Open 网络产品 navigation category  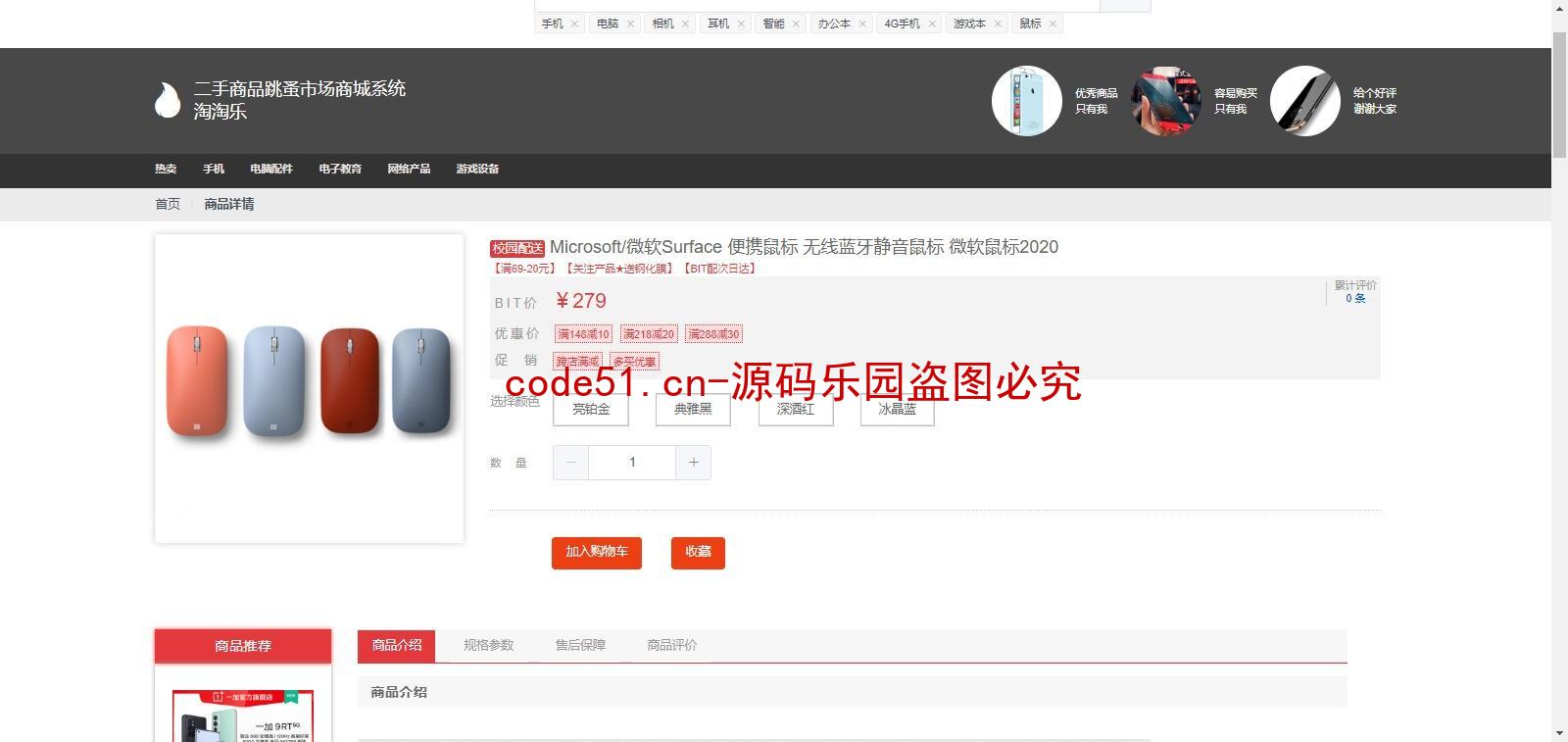pyautogui.click(x=409, y=170)
